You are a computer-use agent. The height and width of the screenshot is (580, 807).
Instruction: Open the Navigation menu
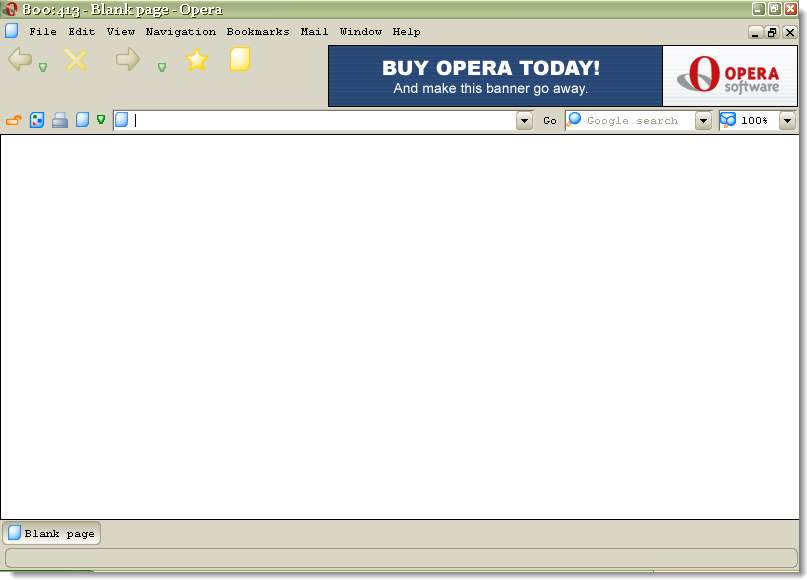181,31
